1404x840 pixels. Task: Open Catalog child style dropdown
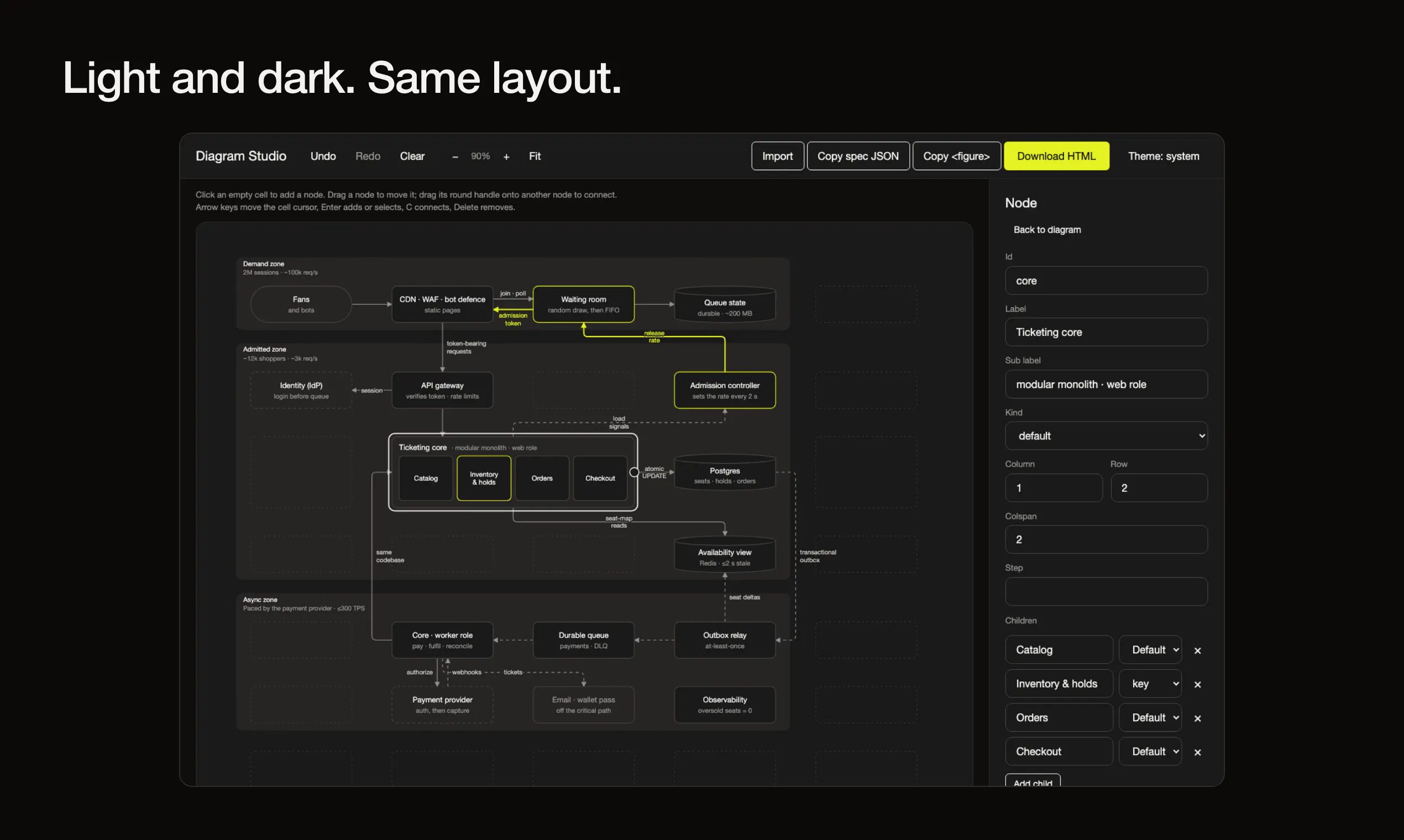pos(1150,650)
